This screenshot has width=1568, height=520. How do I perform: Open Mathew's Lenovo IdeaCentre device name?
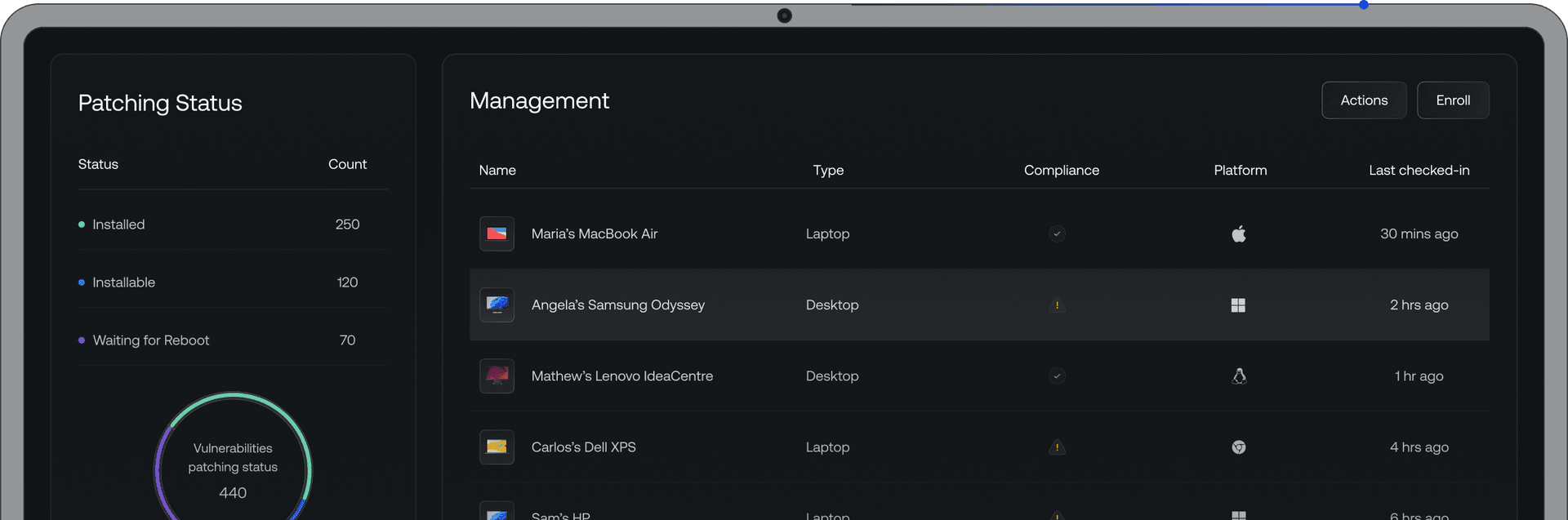(x=621, y=376)
